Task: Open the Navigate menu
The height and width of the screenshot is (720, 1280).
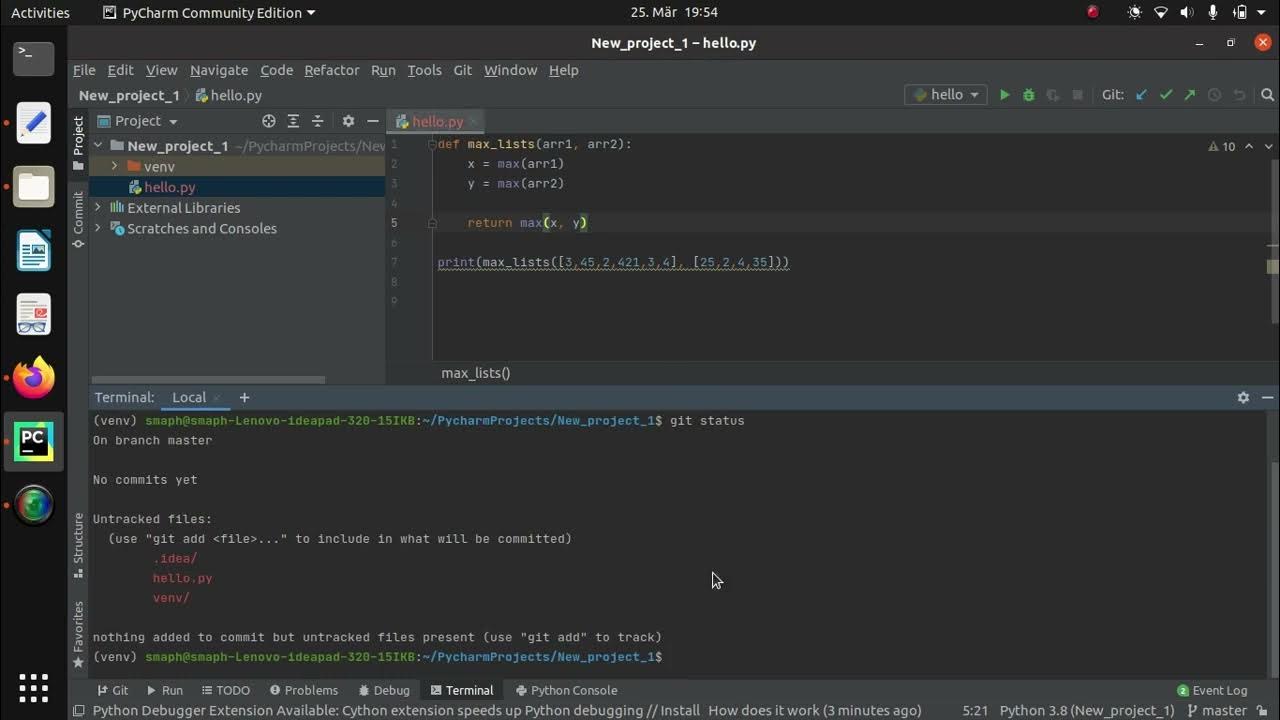Action: coord(219,70)
